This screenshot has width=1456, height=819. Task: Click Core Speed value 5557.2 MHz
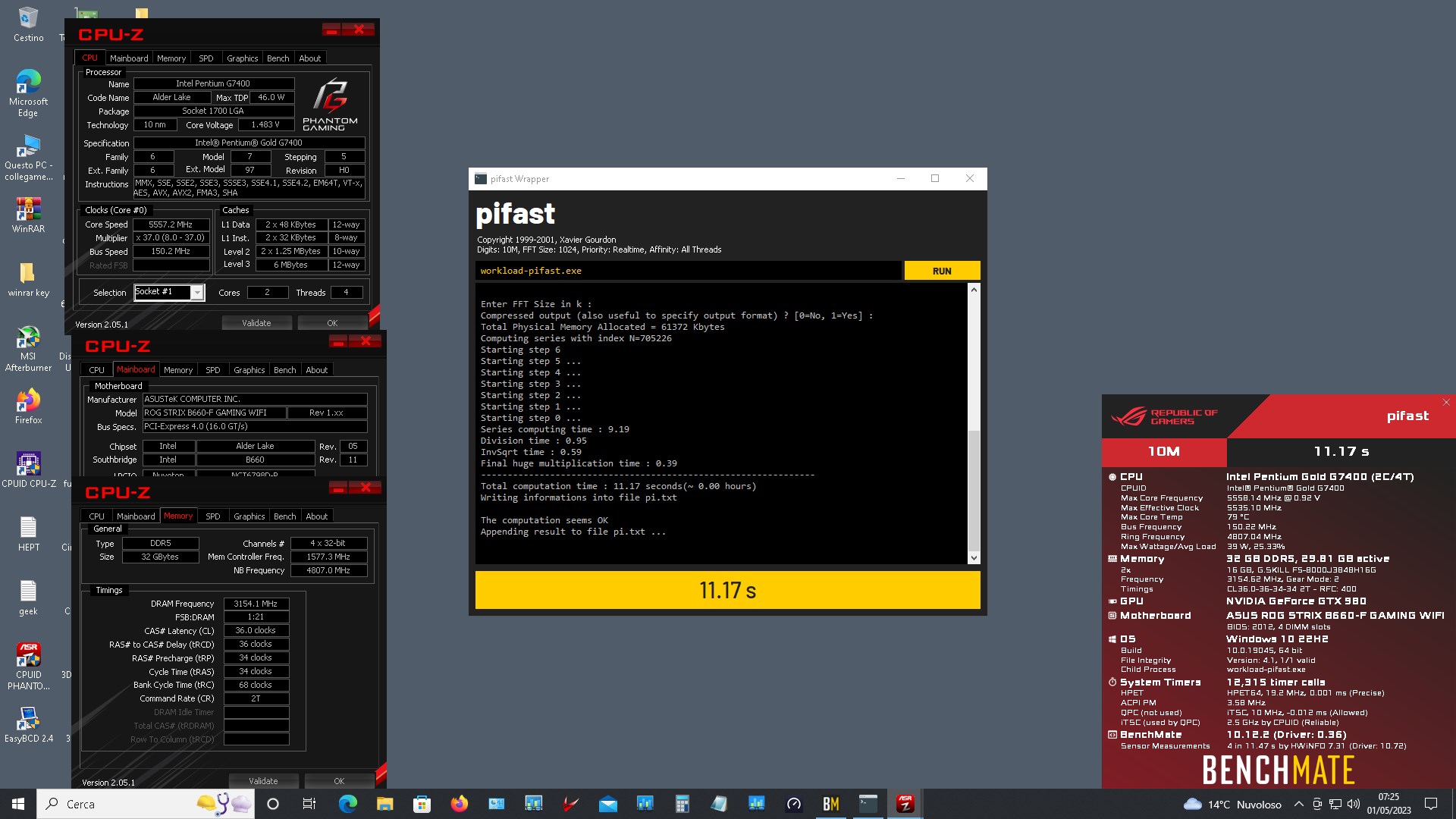coord(171,224)
